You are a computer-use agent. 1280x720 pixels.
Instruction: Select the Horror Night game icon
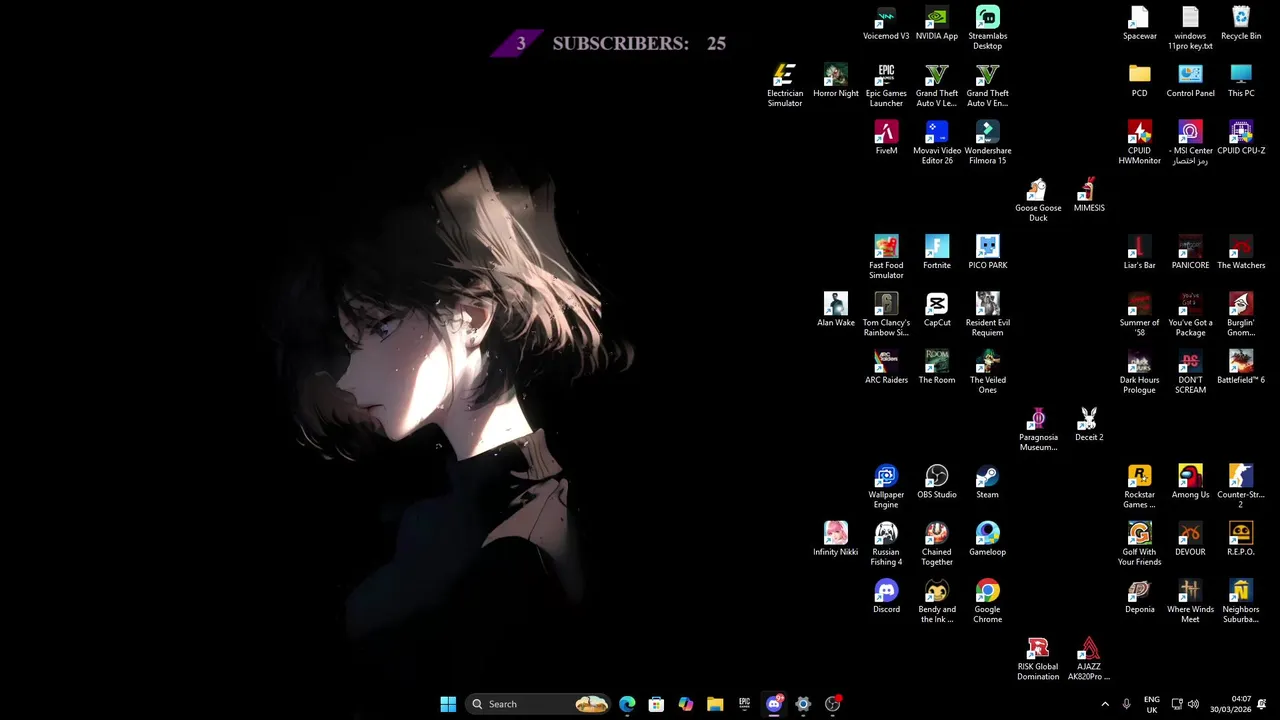tap(836, 81)
